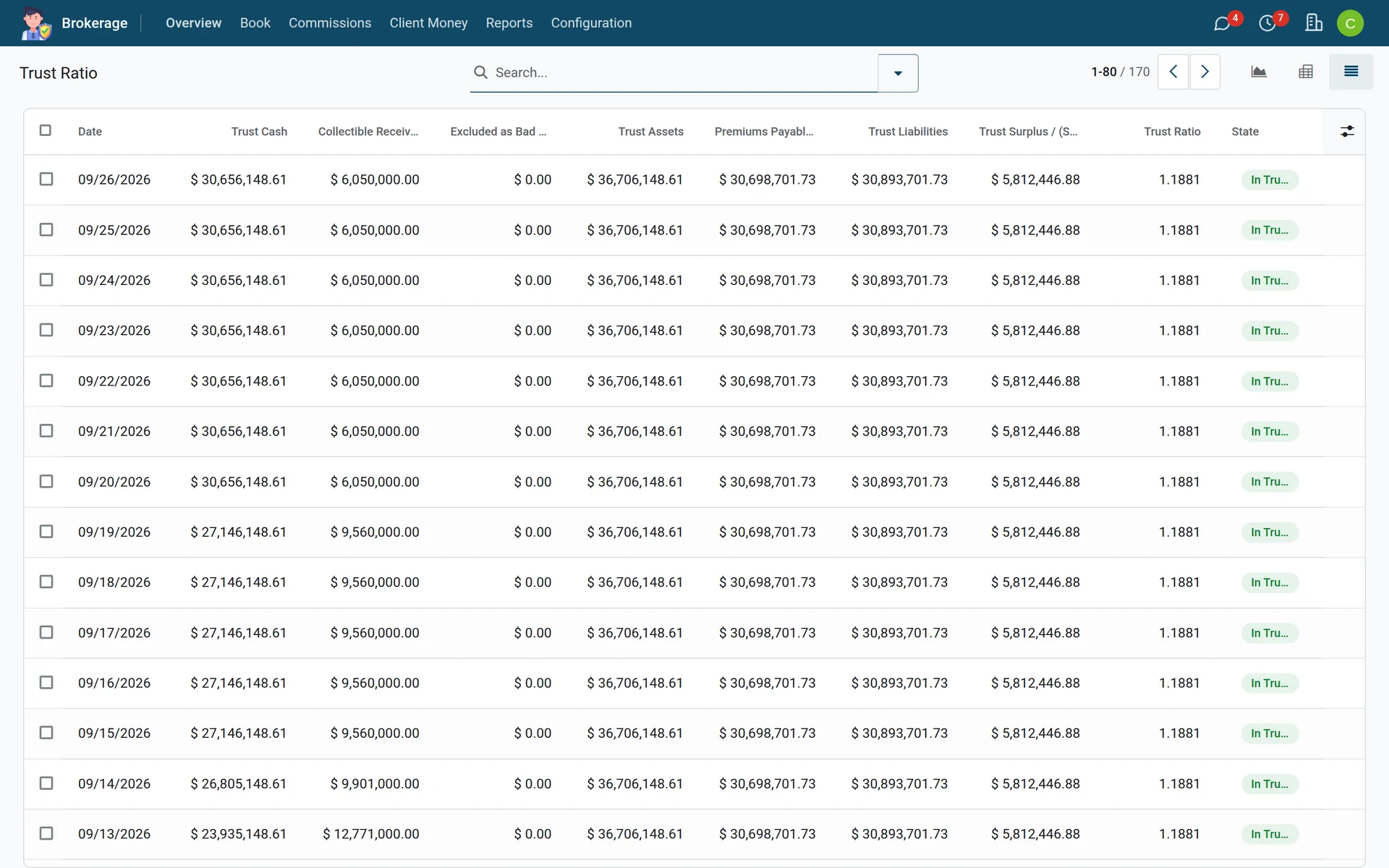Go to previous page of records
This screenshot has width=1389, height=868.
[1173, 72]
